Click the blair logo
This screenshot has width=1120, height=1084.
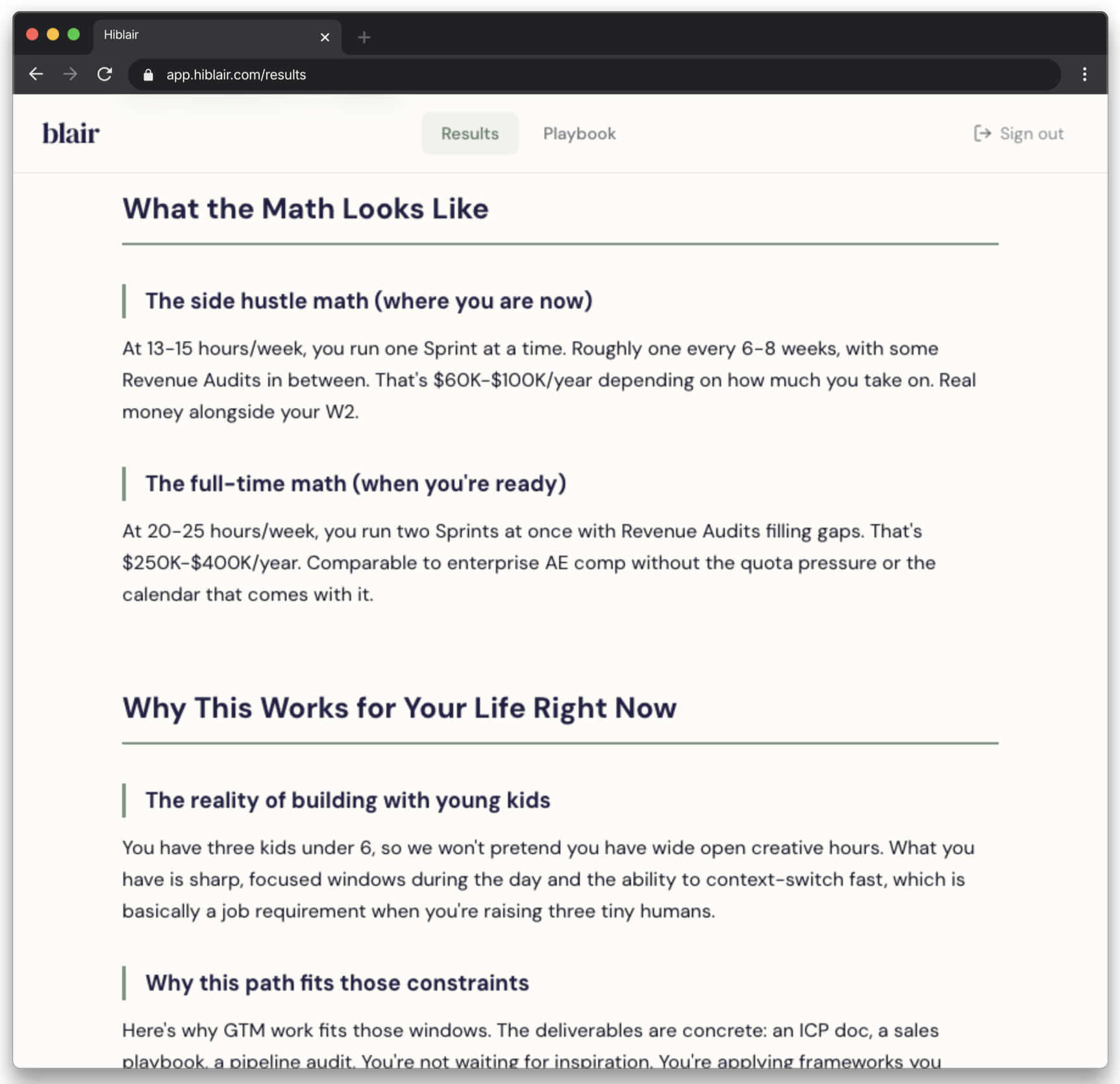click(71, 134)
